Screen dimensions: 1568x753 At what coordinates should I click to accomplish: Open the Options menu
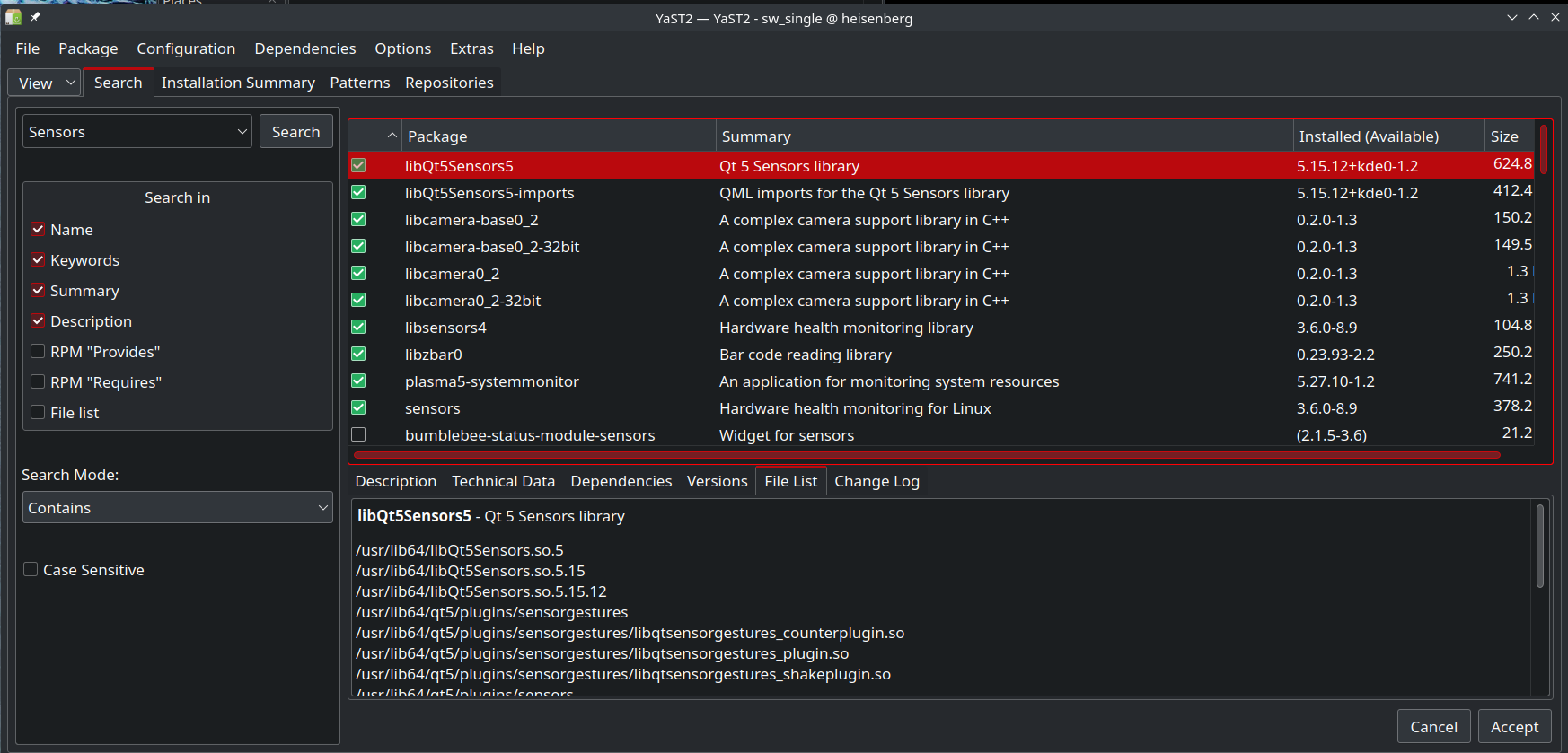[x=403, y=48]
